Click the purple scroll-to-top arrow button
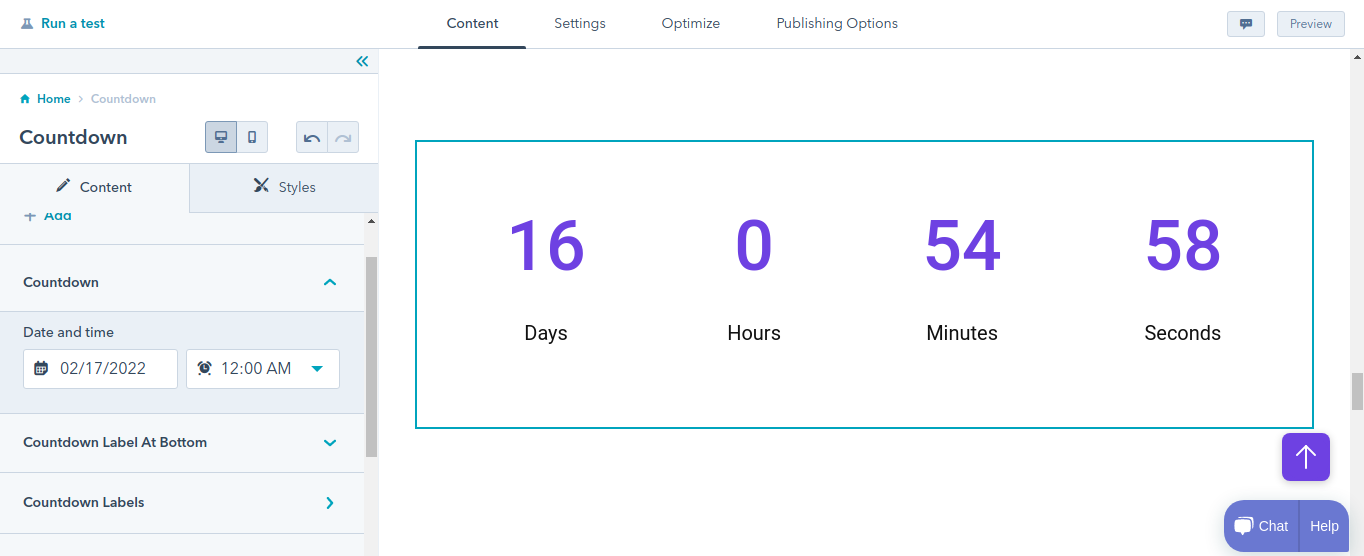 coord(1305,457)
